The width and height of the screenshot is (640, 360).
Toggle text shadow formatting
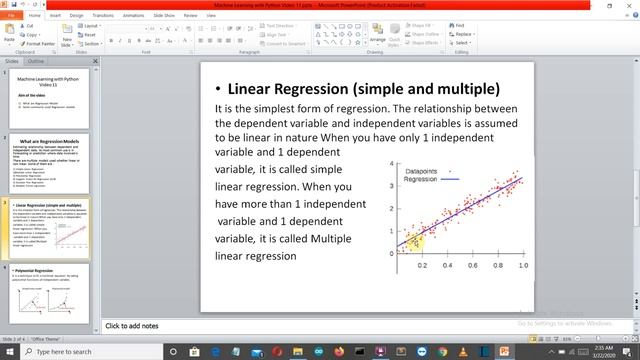click(x=139, y=41)
